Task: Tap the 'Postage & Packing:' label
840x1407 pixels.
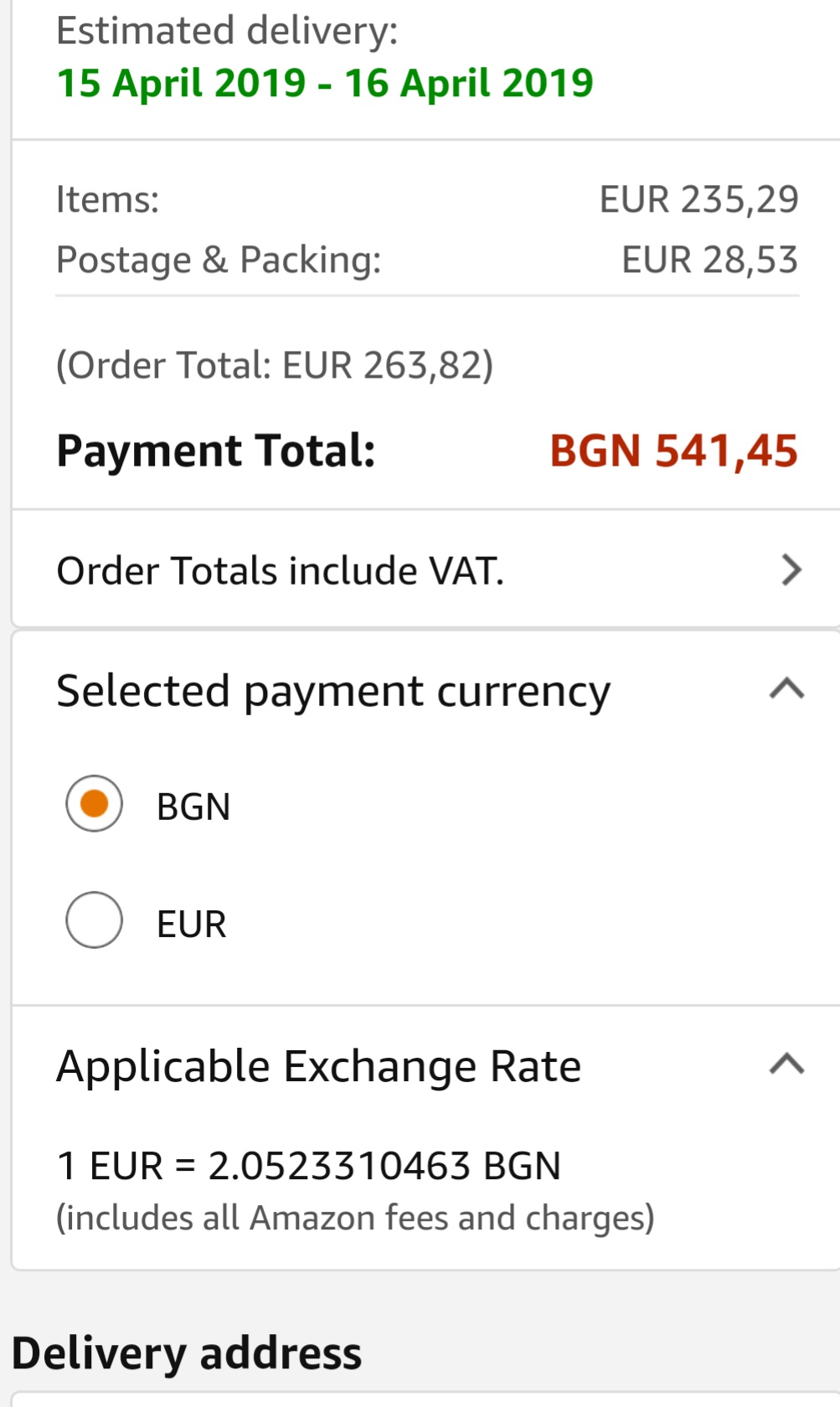Action: tap(219, 260)
